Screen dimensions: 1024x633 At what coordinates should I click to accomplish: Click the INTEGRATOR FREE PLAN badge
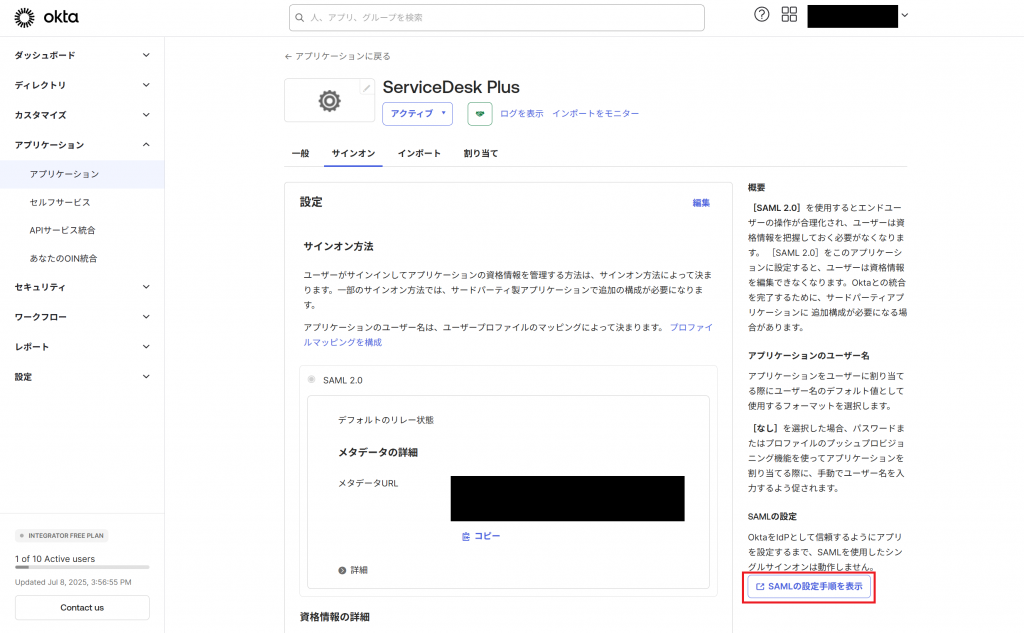click(x=61, y=536)
